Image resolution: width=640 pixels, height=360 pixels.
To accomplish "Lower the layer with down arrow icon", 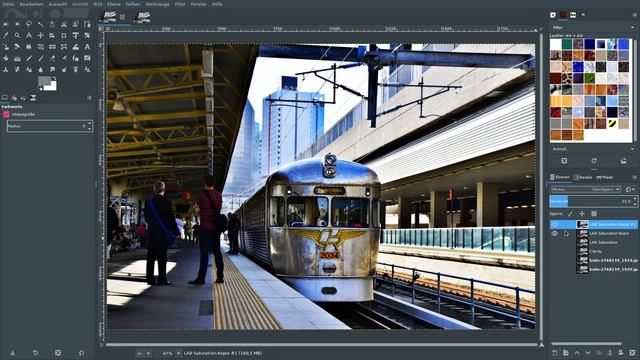I will click(588, 353).
